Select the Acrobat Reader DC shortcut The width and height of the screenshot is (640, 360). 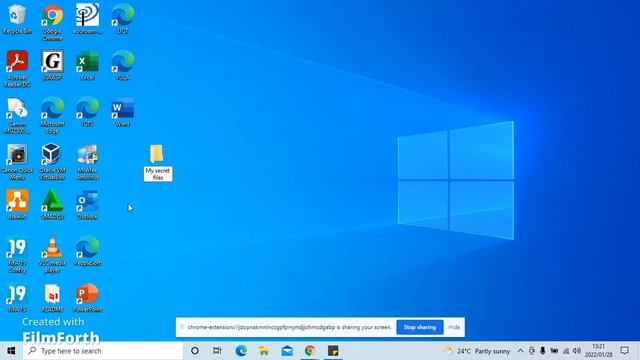(17, 69)
